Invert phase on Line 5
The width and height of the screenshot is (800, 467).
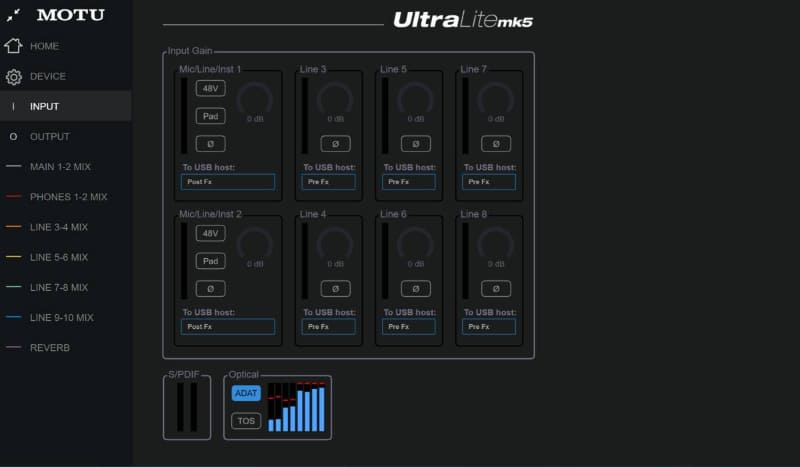(415, 144)
